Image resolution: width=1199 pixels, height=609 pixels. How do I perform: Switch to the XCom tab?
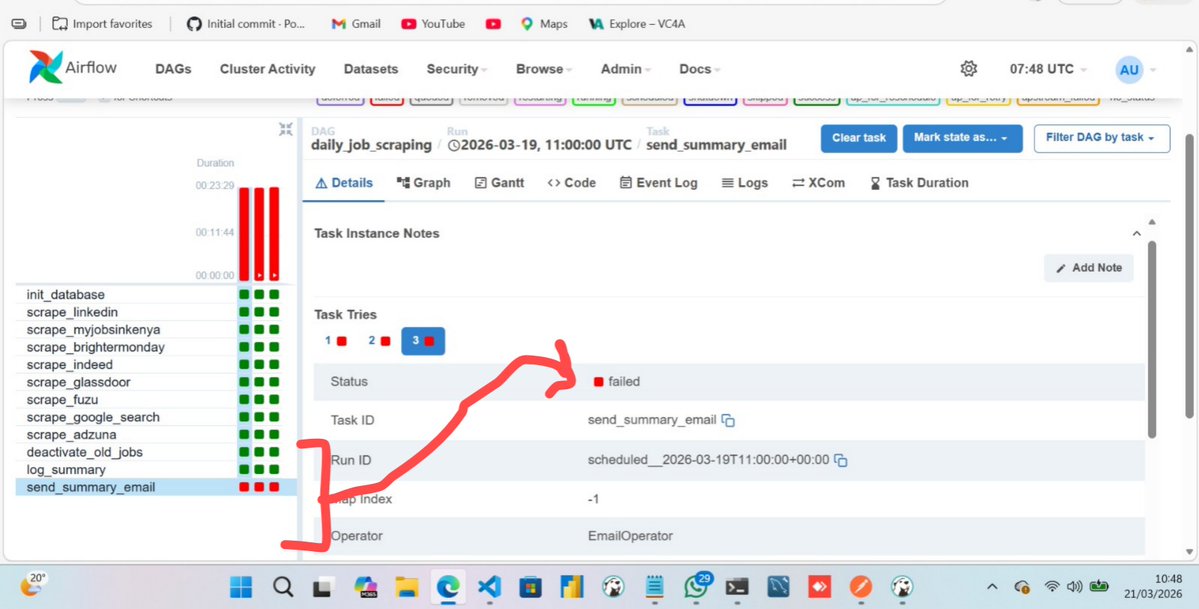tap(818, 183)
